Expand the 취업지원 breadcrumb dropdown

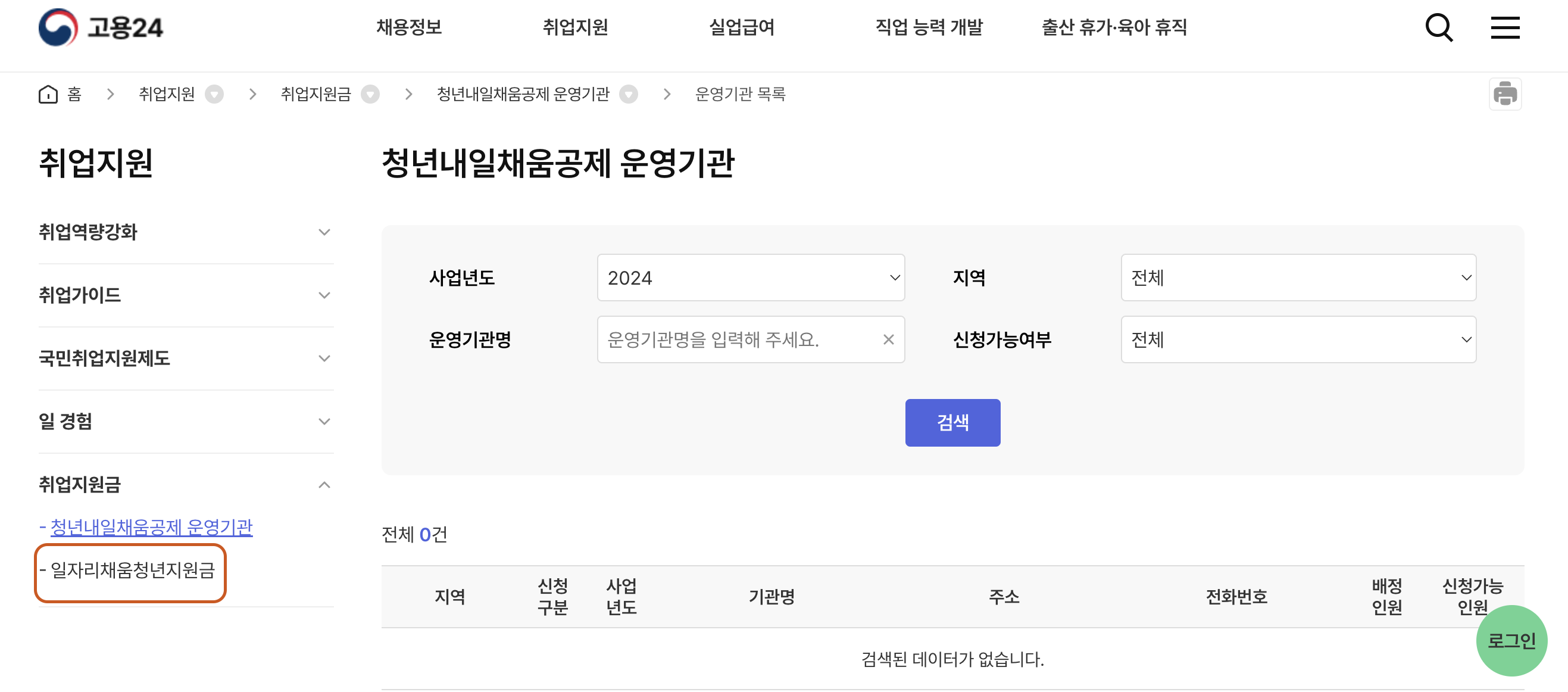(x=214, y=94)
